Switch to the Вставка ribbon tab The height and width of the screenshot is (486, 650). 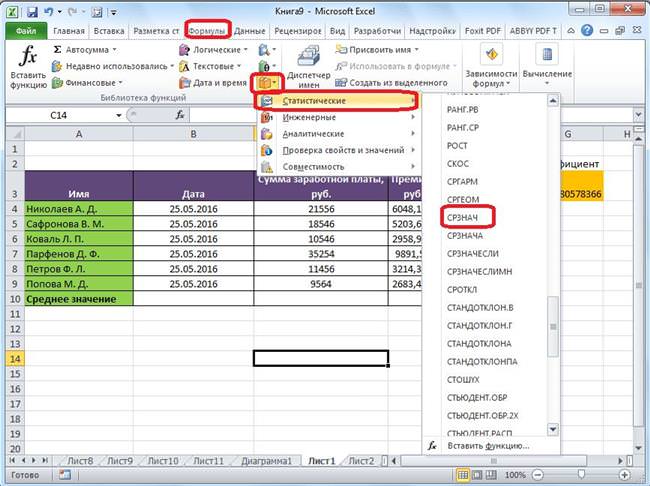click(109, 31)
